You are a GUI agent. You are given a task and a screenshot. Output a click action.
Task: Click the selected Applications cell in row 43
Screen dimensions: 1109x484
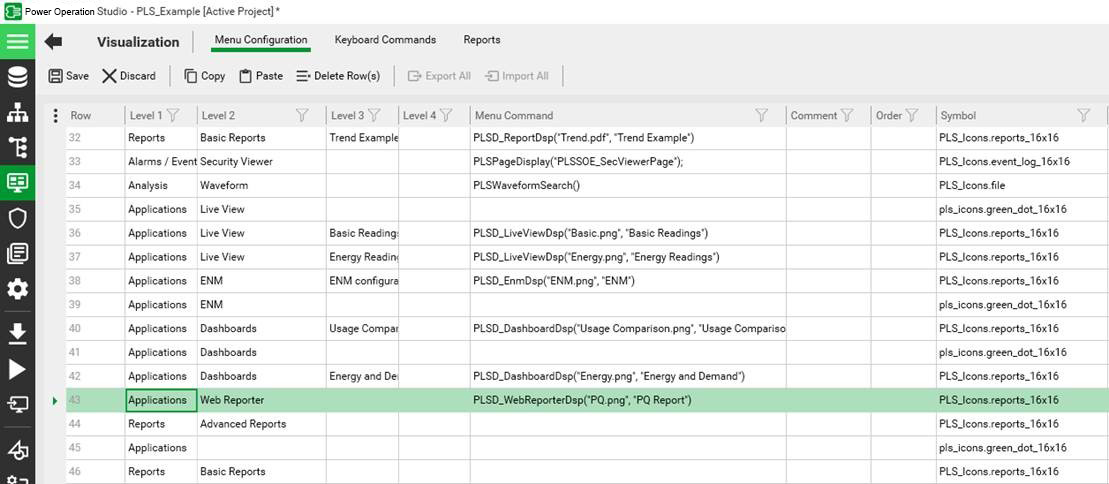tap(161, 401)
